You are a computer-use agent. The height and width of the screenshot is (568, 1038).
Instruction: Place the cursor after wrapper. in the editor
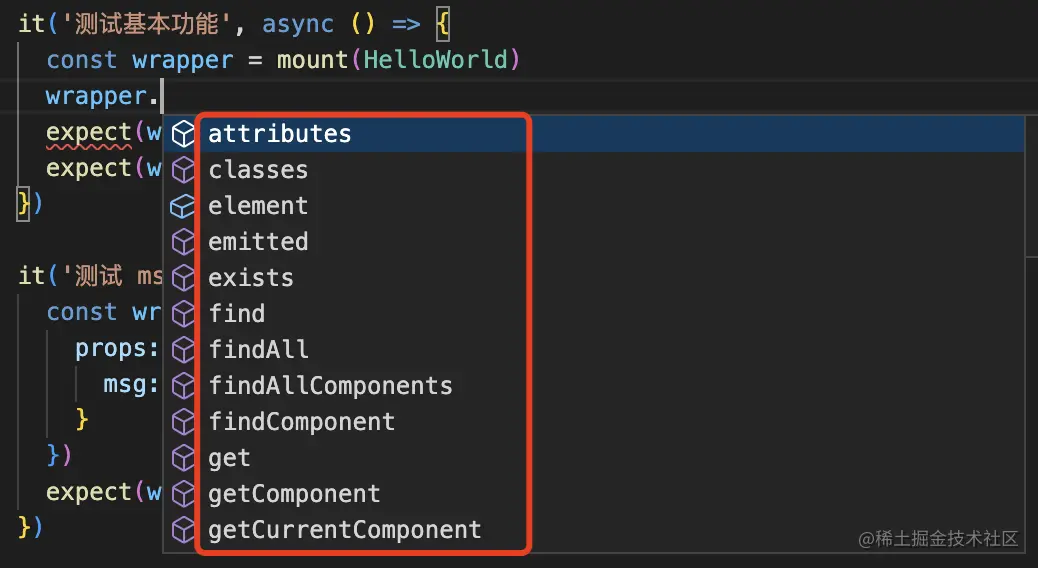coord(162,97)
